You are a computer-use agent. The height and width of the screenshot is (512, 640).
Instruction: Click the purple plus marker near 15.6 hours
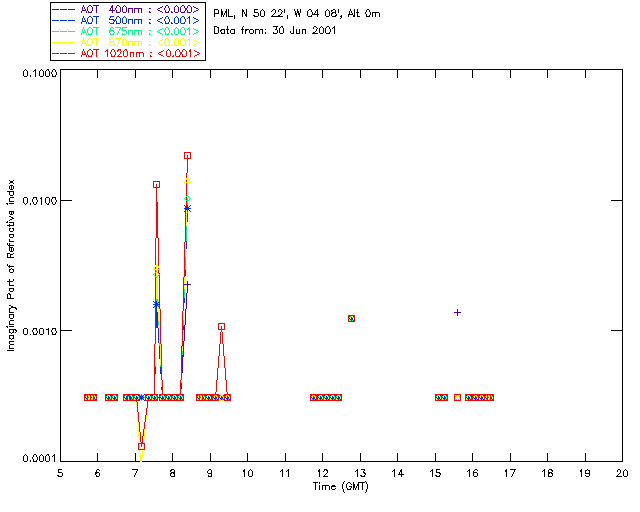point(458,313)
